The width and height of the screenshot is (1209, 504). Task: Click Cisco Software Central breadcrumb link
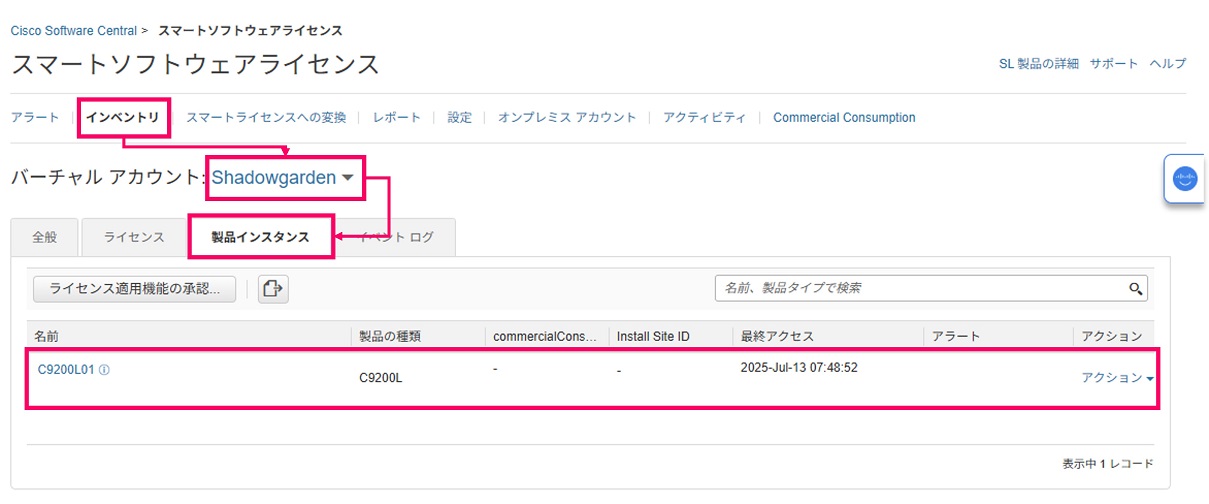pyautogui.click(x=72, y=31)
